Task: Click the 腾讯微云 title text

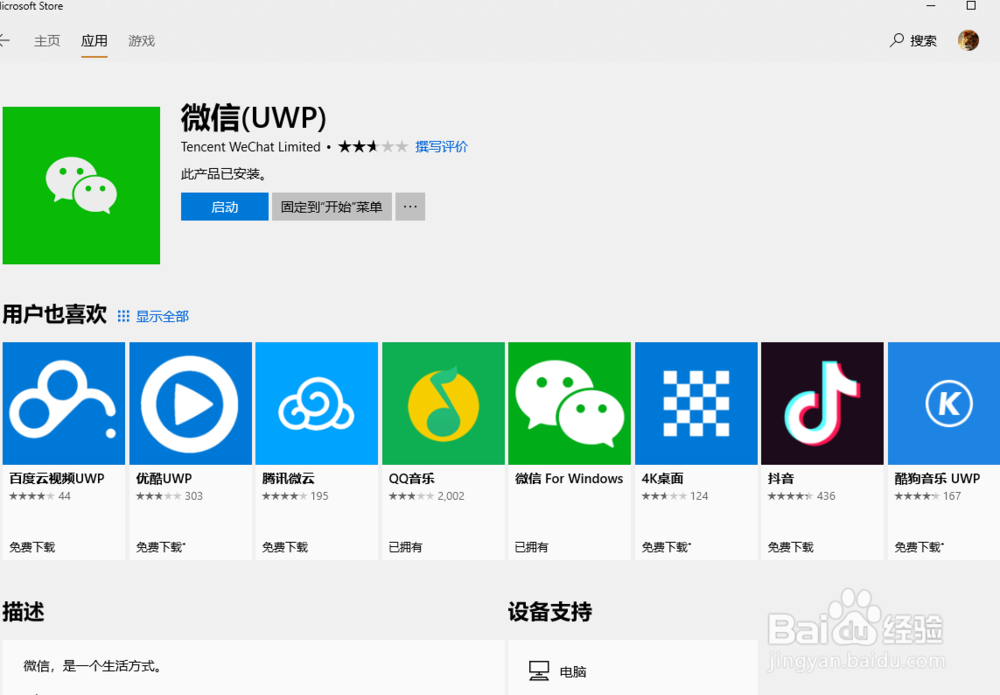Action: (x=288, y=478)
